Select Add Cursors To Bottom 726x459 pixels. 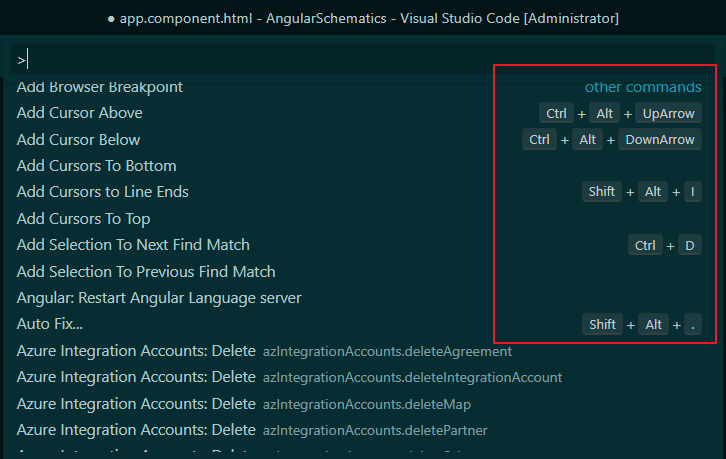pyautogui.click(x=97, y=166)
